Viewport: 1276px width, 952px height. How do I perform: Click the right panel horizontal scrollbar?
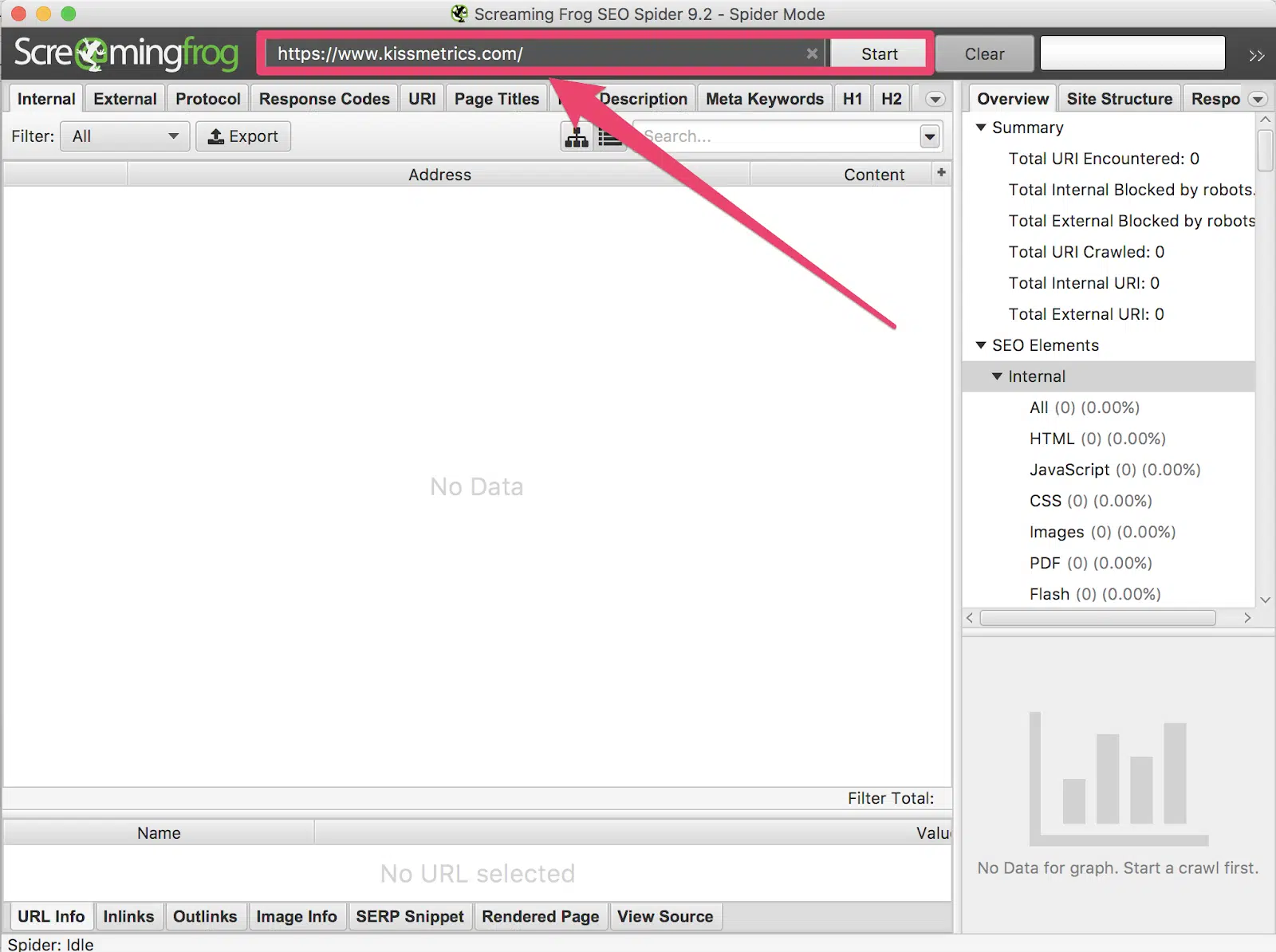[1098, 618]
